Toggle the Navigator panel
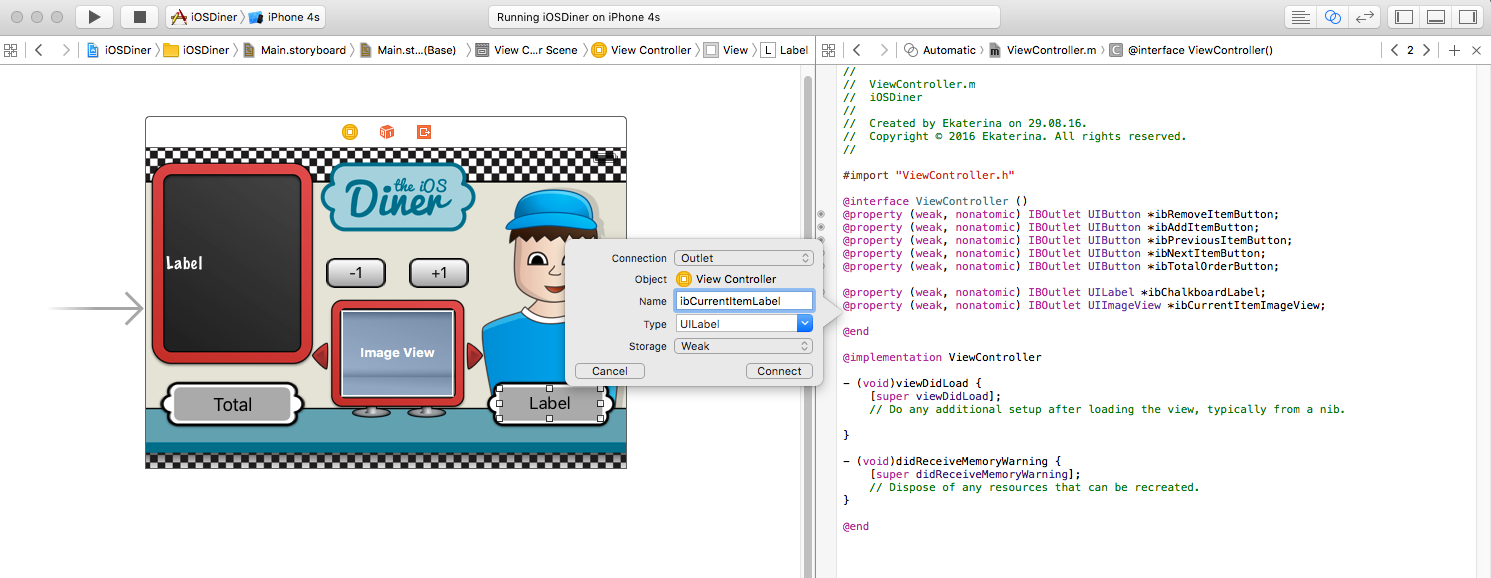The image size is (1491, 578). [1404, 17]
